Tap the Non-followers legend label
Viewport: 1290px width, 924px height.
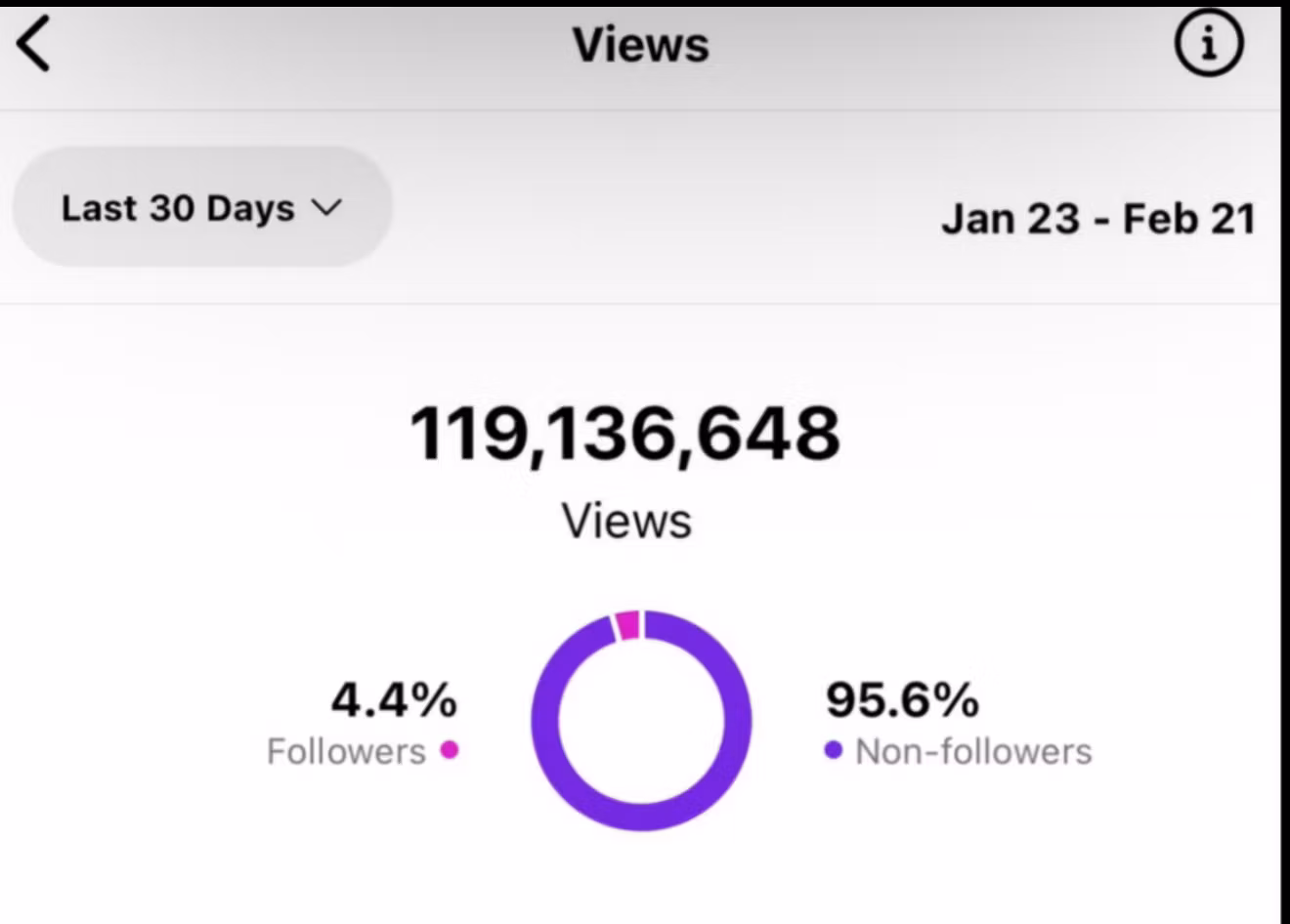click(x=973, y=751)
